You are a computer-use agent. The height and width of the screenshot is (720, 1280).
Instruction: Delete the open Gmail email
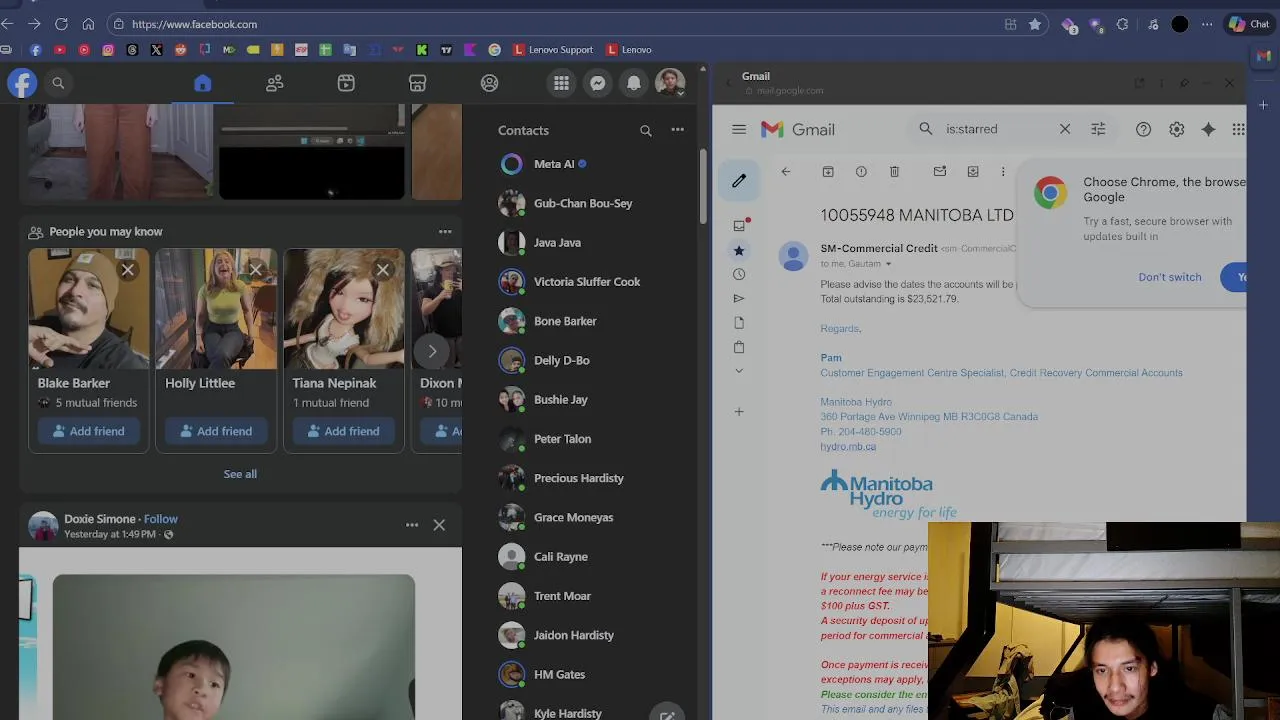click(894, 172)
